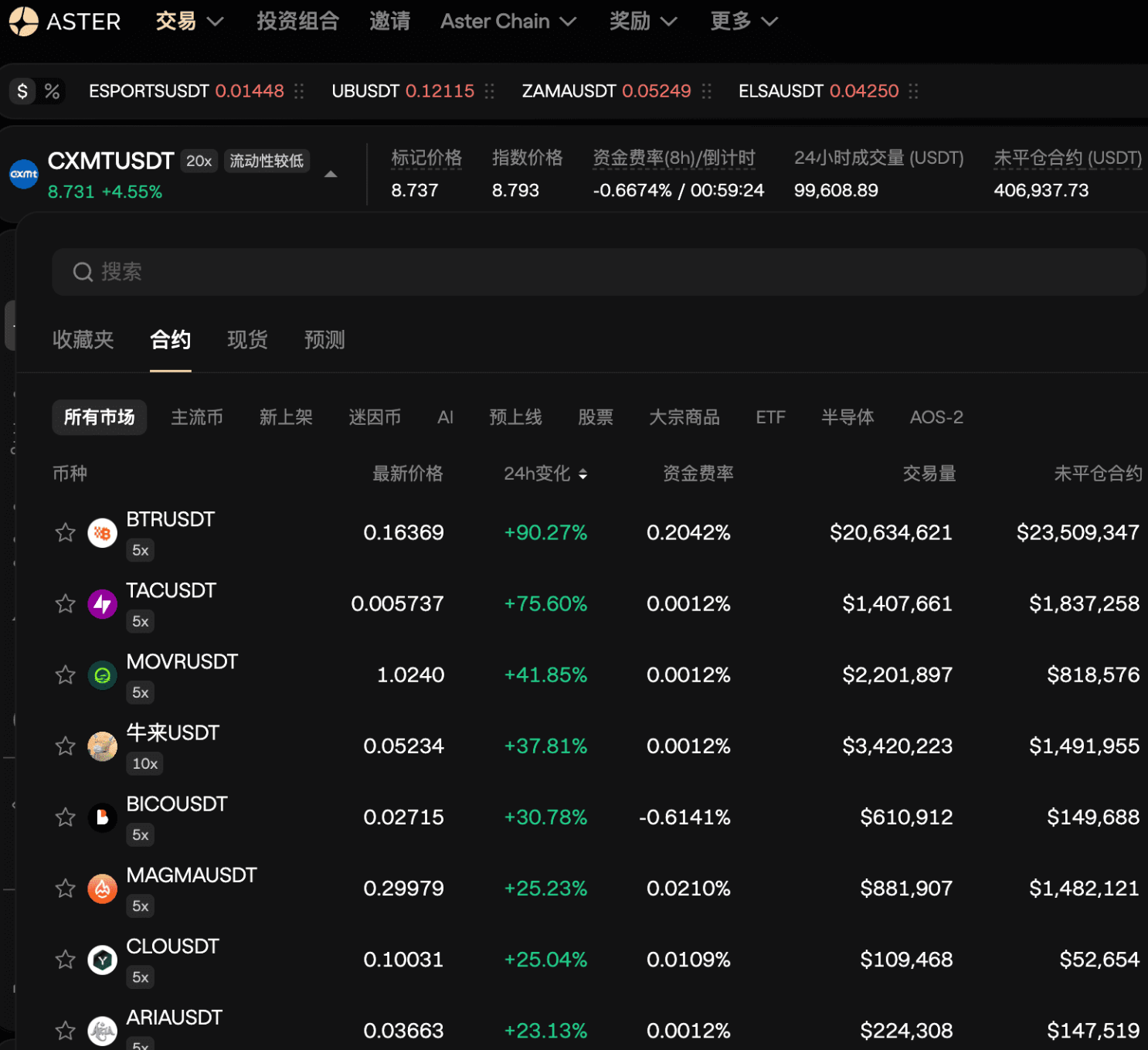The width and height of the screenshot is (1148, 1050).
Task: Click the MAGMAUSDT coin logo
Action: pyautogui.click(x=102, y=889)
